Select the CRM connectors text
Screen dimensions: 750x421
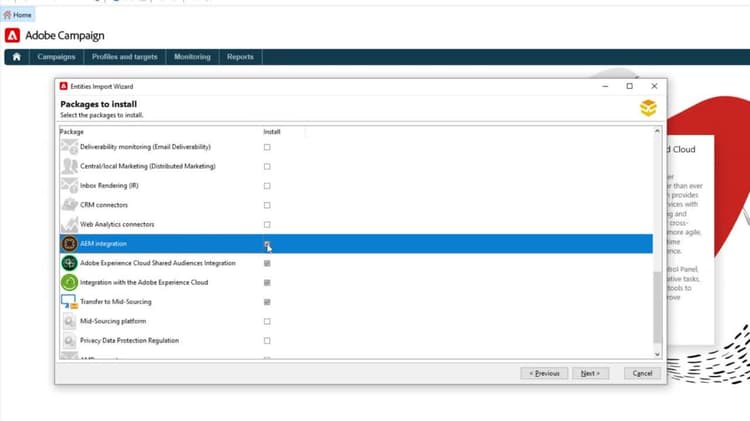tap(104, 205)
